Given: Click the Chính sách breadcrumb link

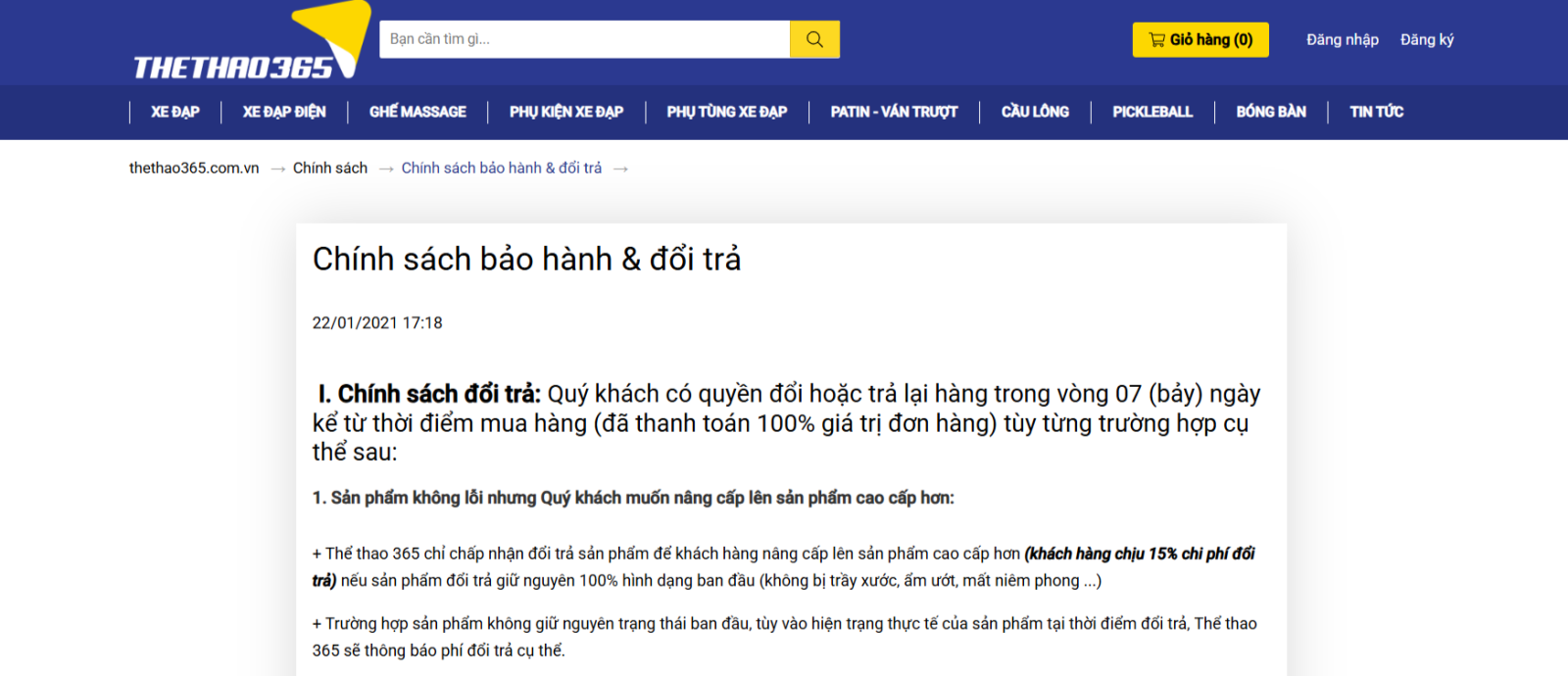Looking at the screenshot, I should point(330,169).
